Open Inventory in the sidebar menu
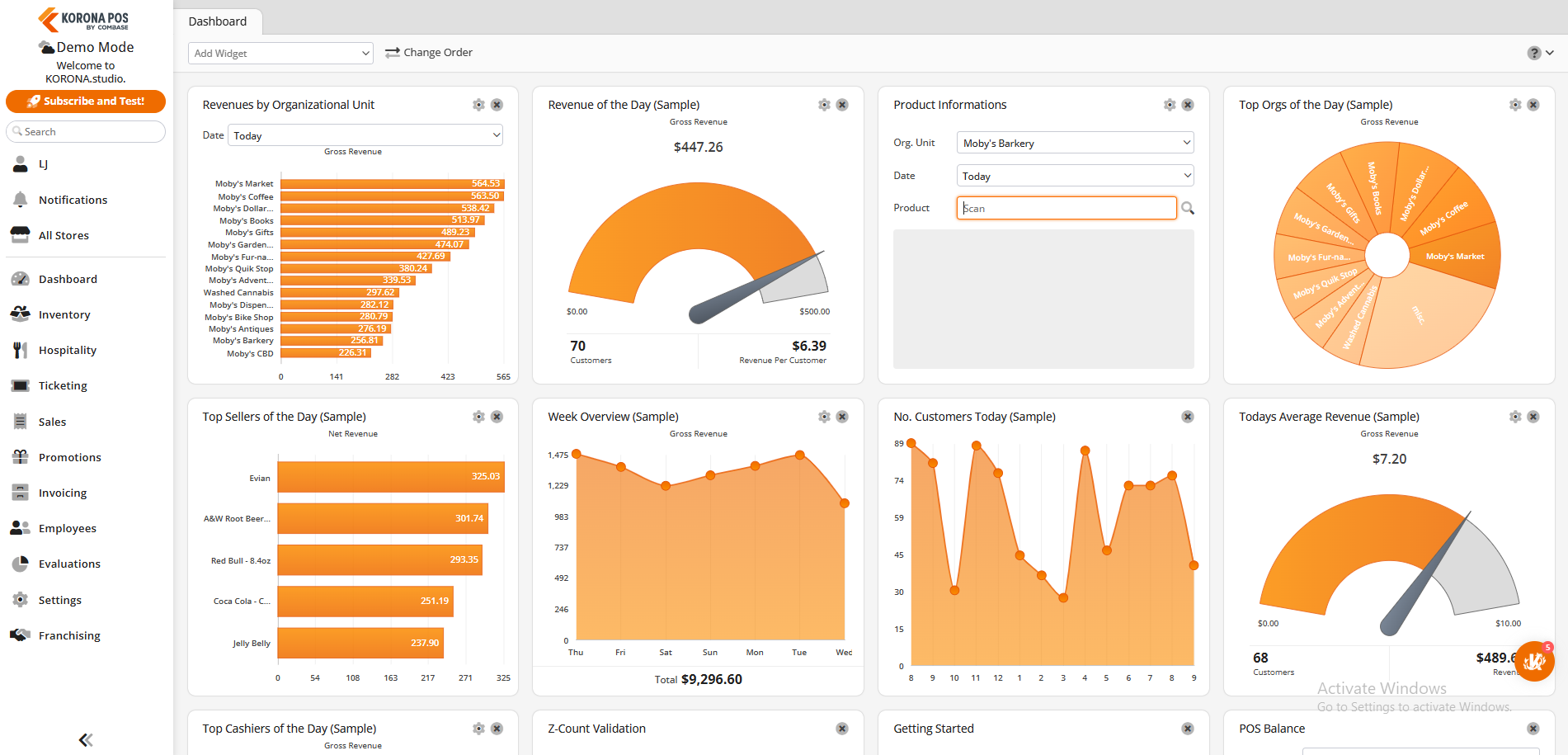 [64, 314]
